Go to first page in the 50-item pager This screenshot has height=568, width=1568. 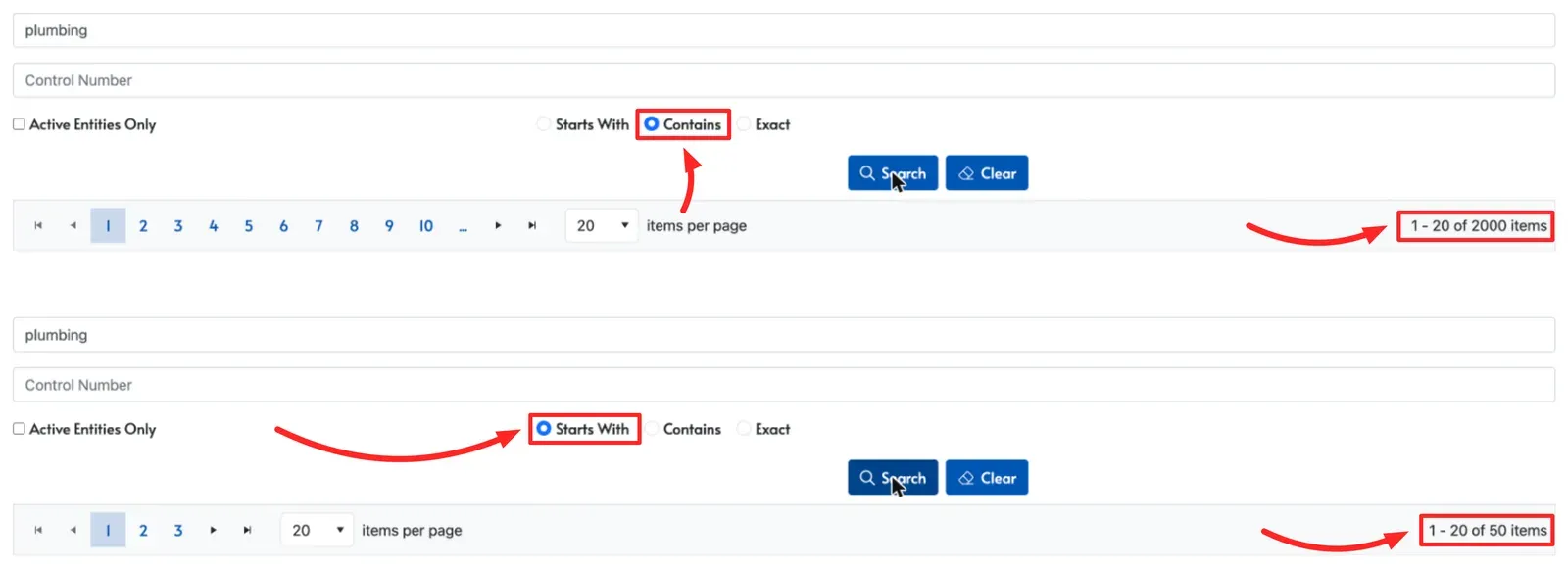coord(38,531)
